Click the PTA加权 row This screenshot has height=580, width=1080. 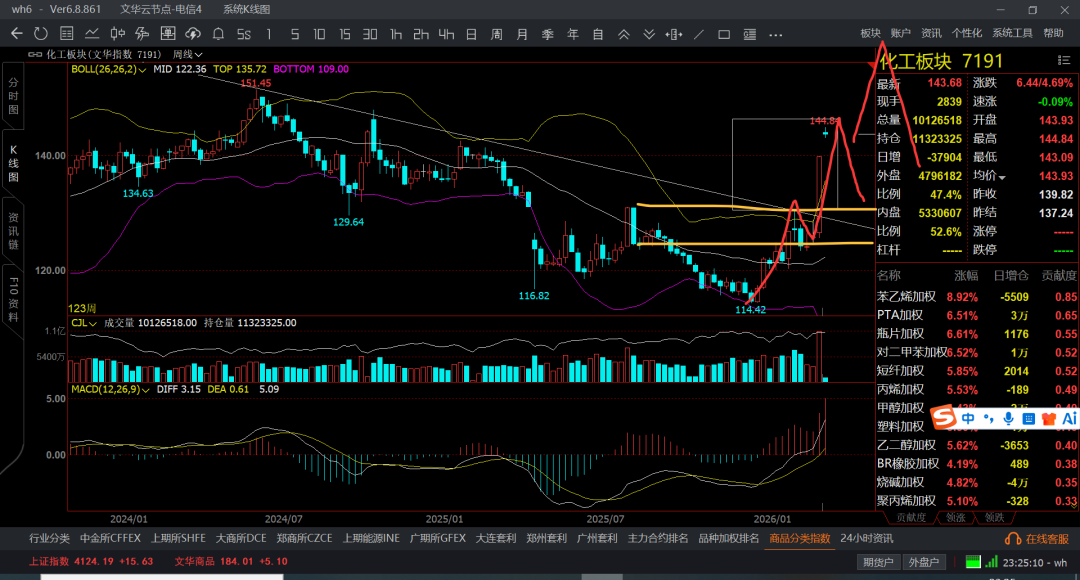coord(977,315)
